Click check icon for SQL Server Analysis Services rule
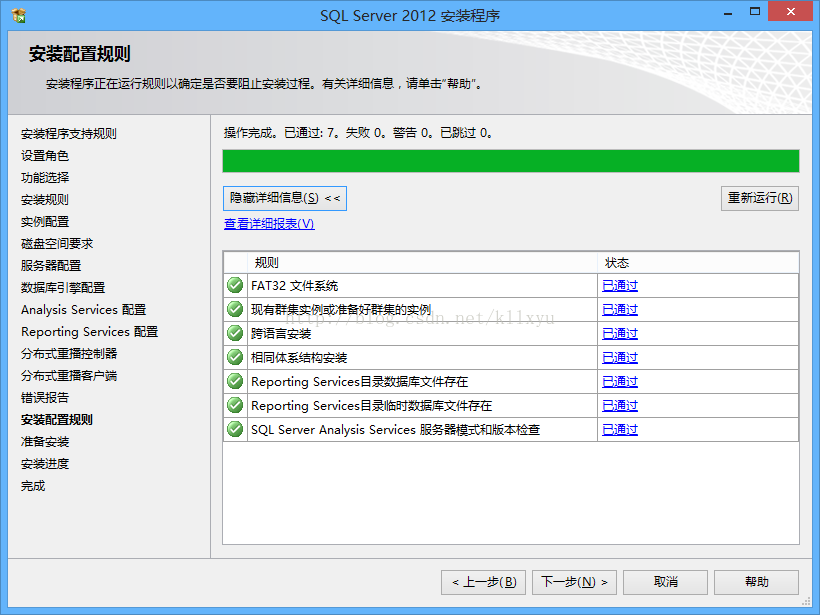Viewport: 820px width, 615px height. pos(235,429)
